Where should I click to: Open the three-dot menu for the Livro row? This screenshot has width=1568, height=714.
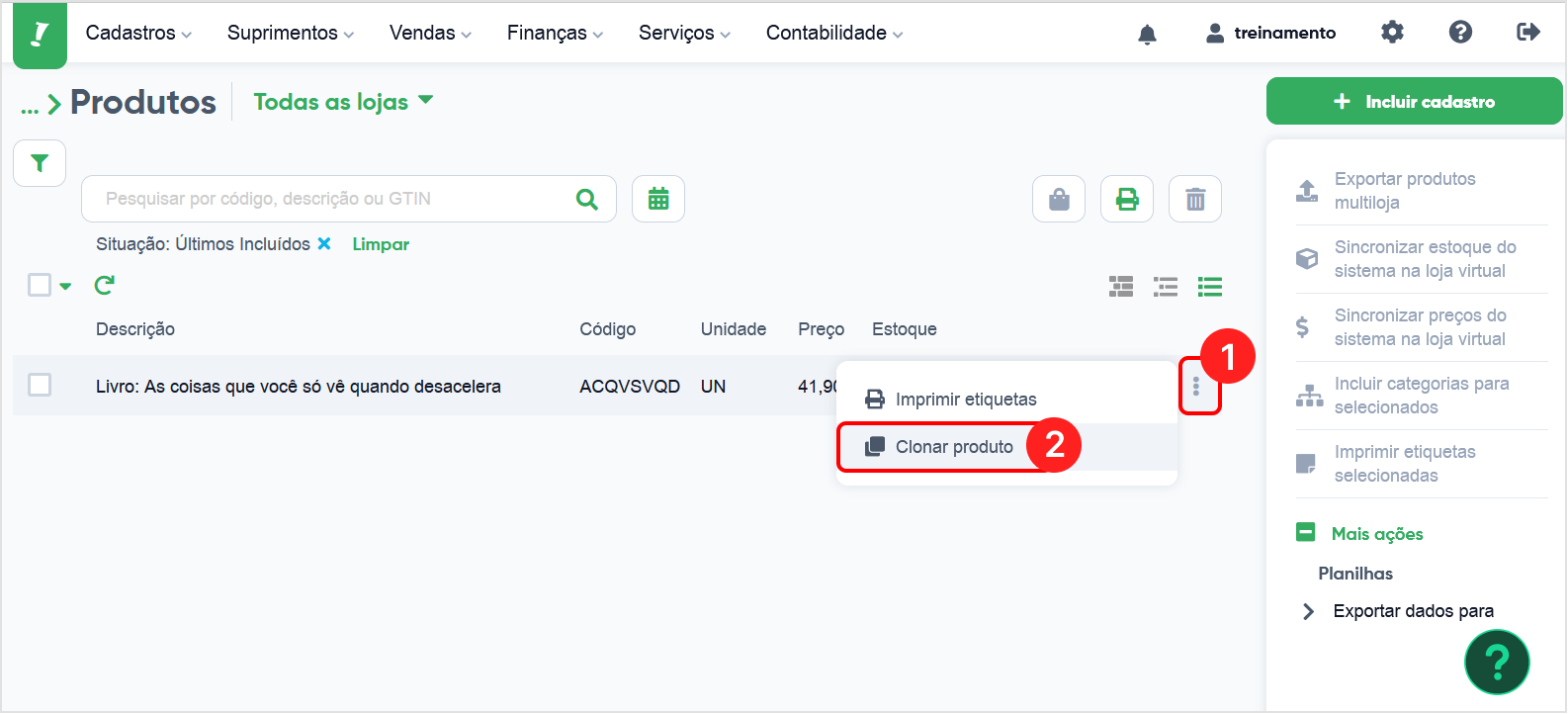point(1196,387)
